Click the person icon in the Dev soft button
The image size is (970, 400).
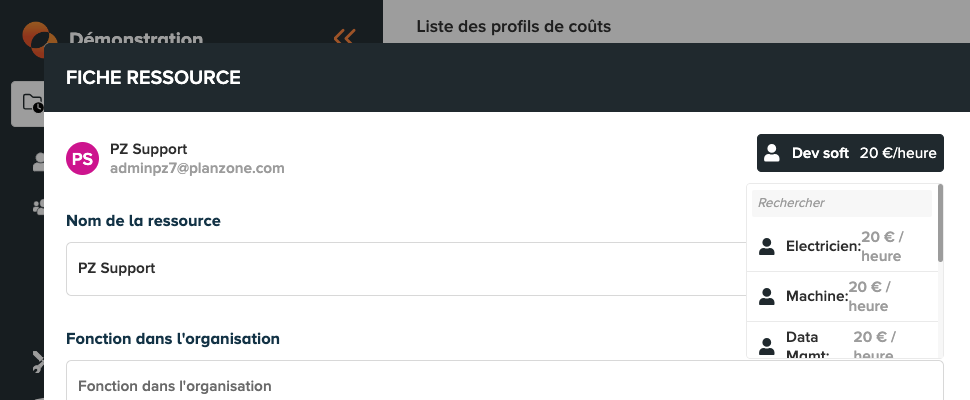click(771, 153)
